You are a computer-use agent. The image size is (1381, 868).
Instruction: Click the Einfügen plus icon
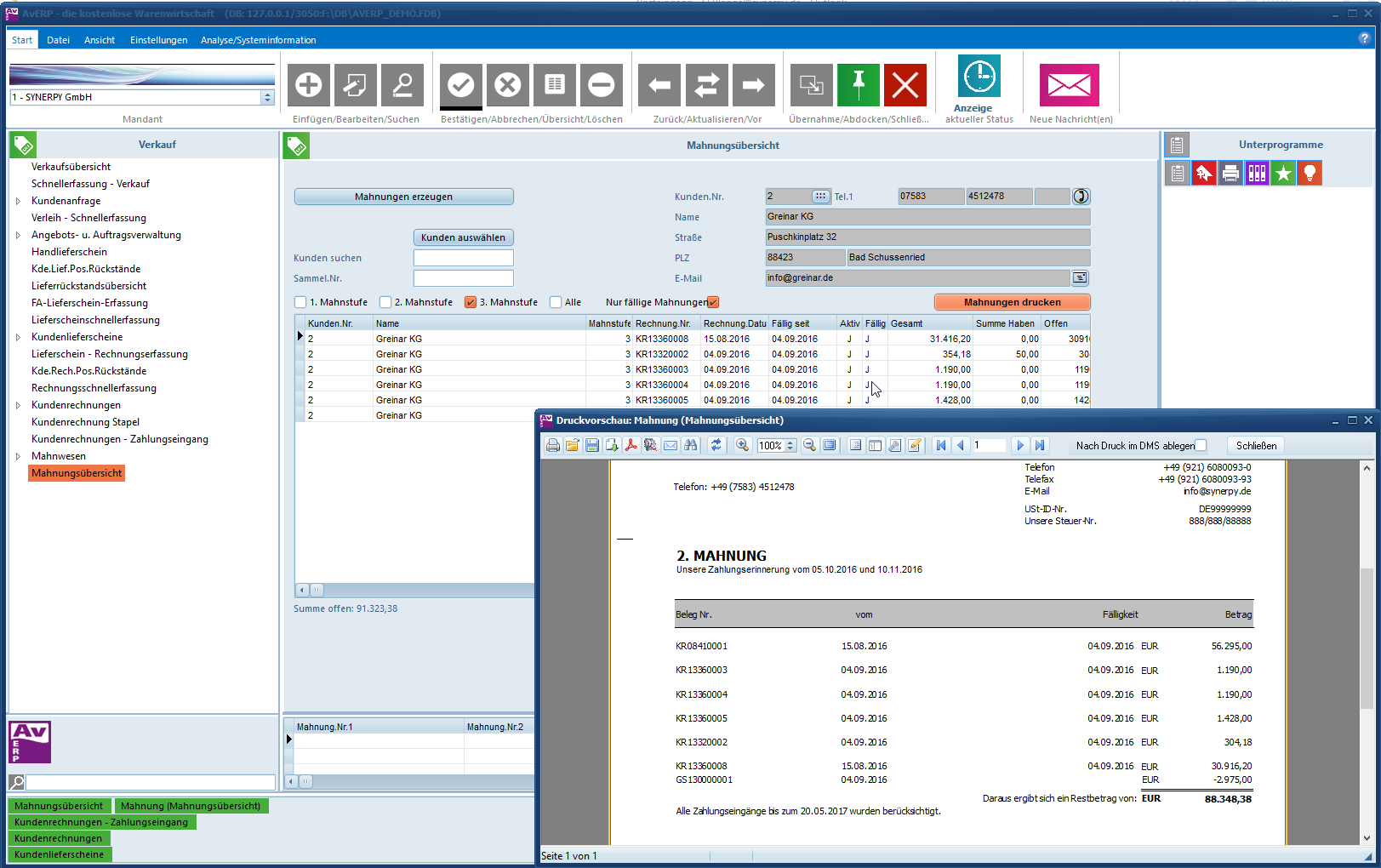click(308, 85)
